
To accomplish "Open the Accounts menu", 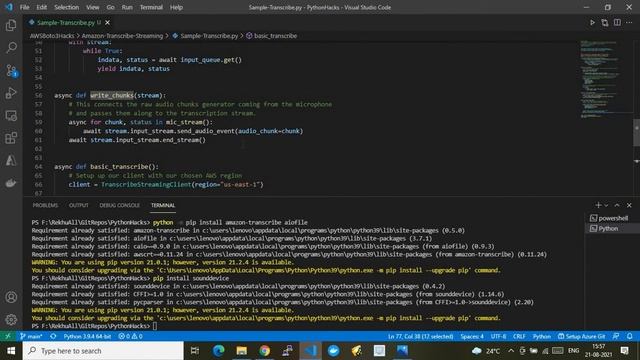I will (11, 297).
